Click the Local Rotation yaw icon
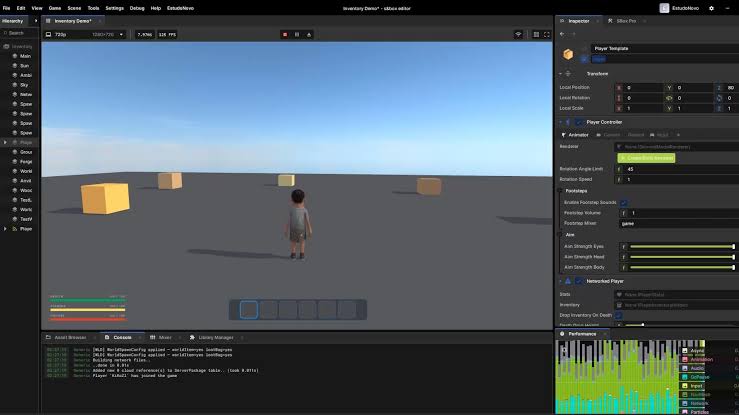 click(669, 98)
